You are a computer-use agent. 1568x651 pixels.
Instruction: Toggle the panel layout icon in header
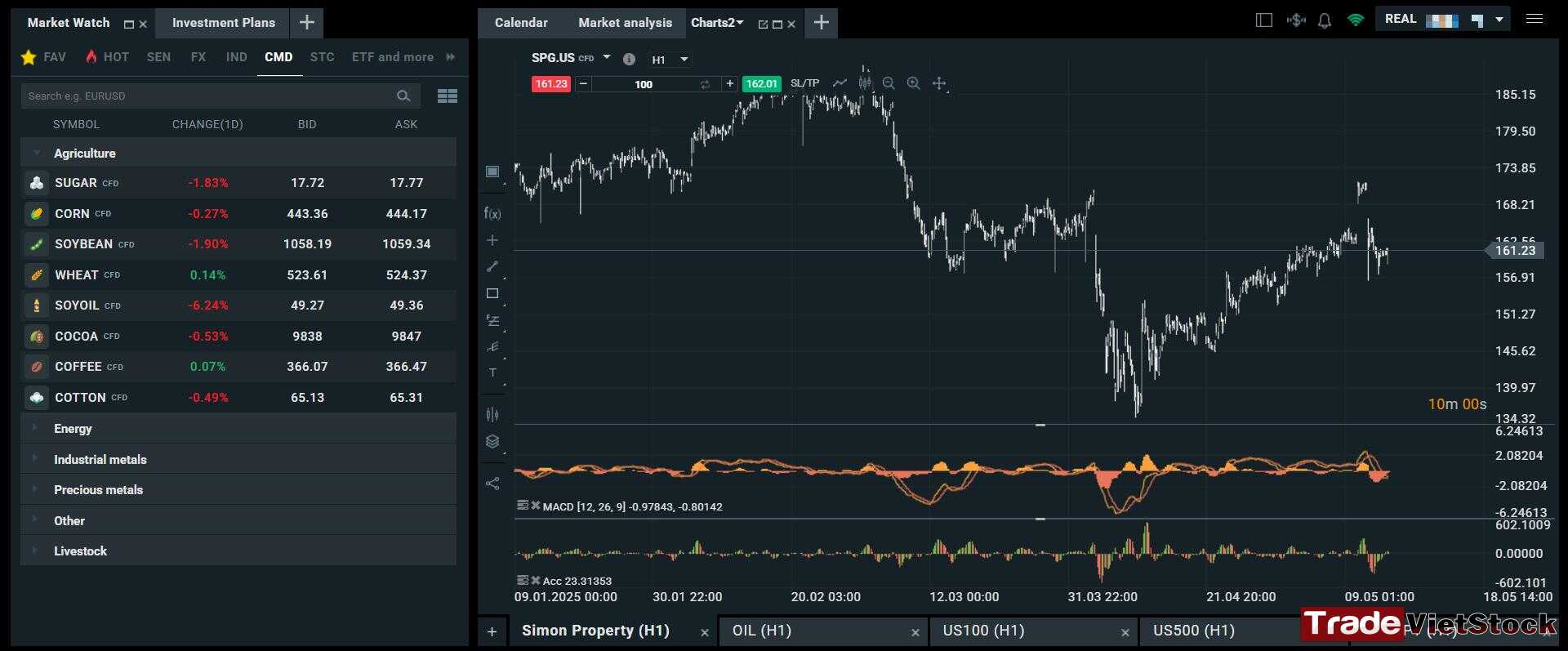1264,20
